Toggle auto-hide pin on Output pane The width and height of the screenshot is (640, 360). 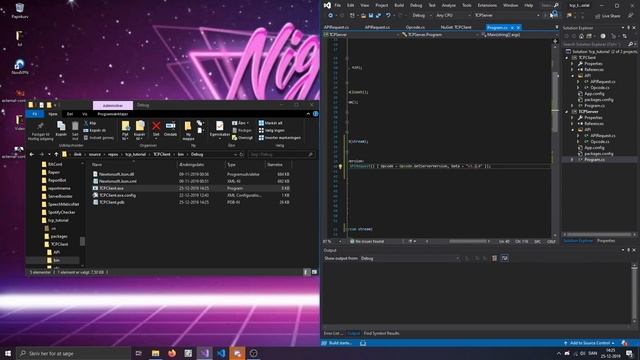629,250
